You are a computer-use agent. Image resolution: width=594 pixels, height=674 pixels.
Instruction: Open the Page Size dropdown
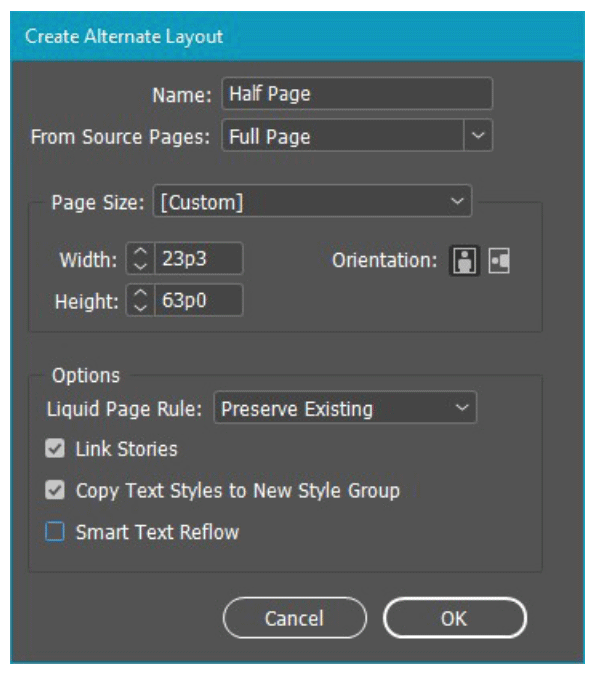(x=312, y=201)
